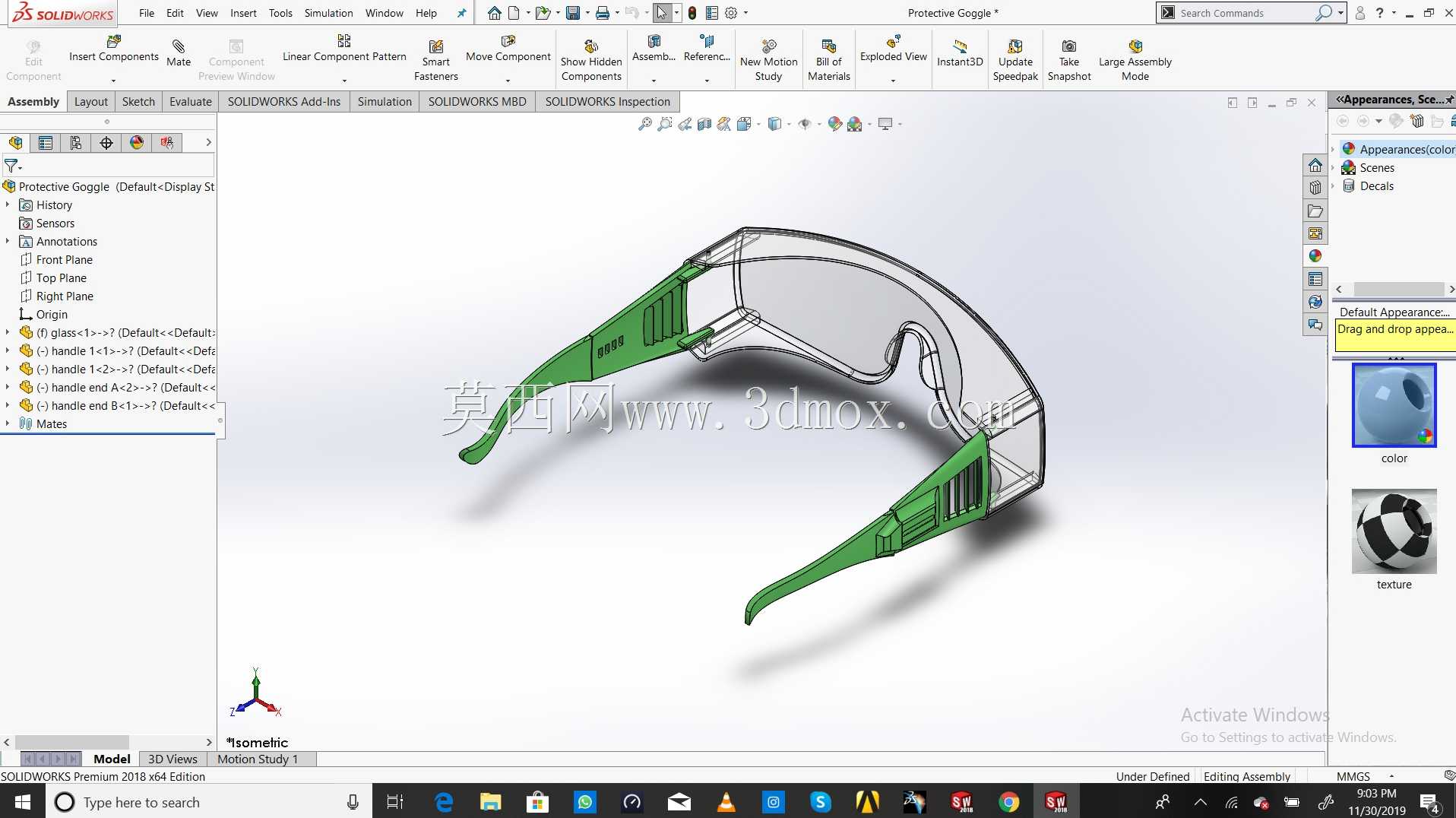Screen dimensions: 1456x818
Task: Select Origin in the feature tree
Action: (52, 314)
